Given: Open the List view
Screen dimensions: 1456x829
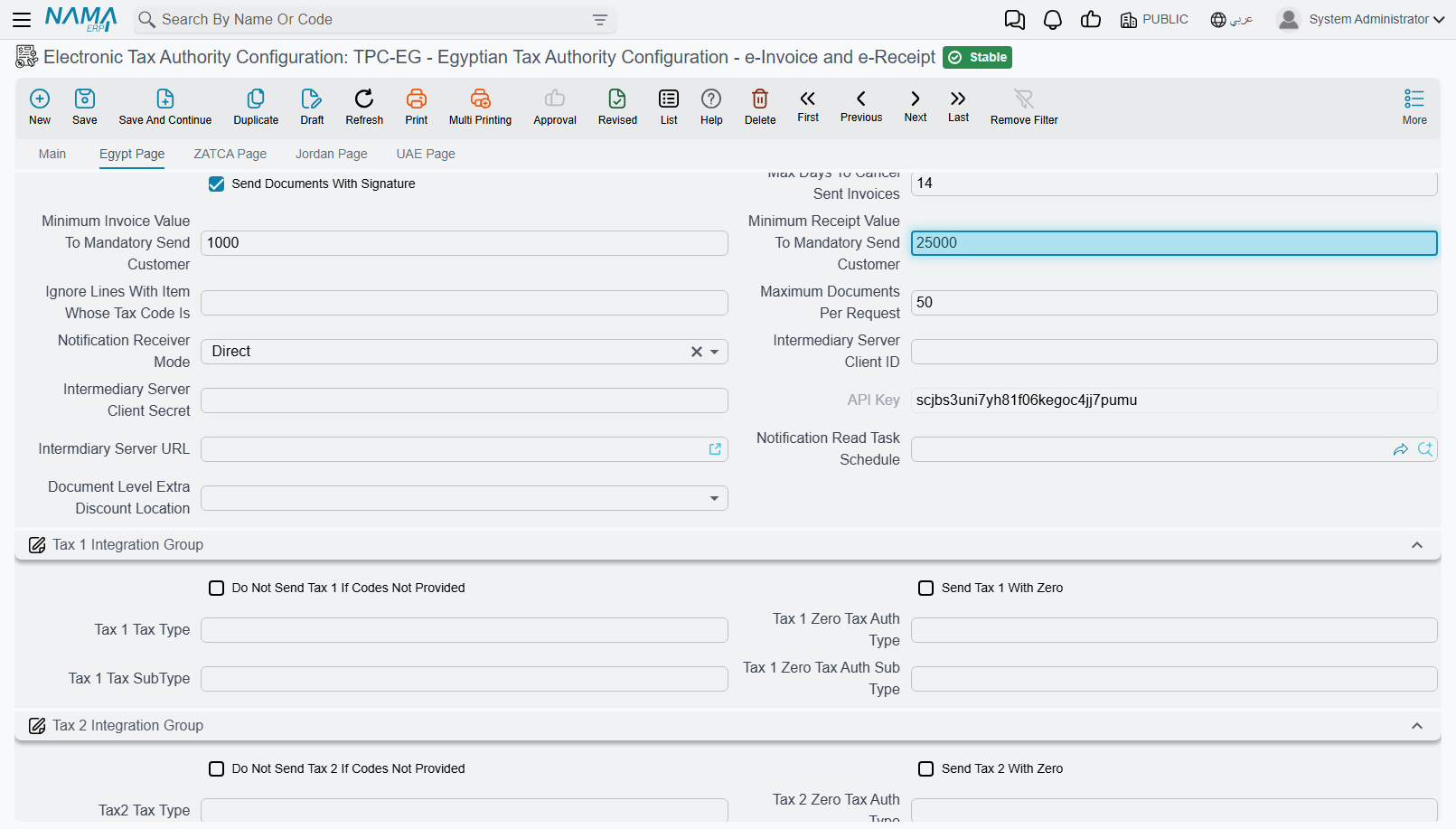Looking at the screenshot, I should tap(669, 99).
